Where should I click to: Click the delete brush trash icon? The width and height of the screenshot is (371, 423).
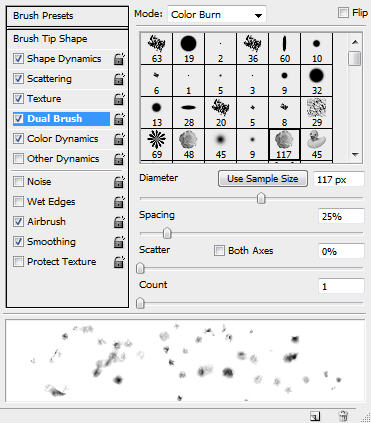point(343,416)
